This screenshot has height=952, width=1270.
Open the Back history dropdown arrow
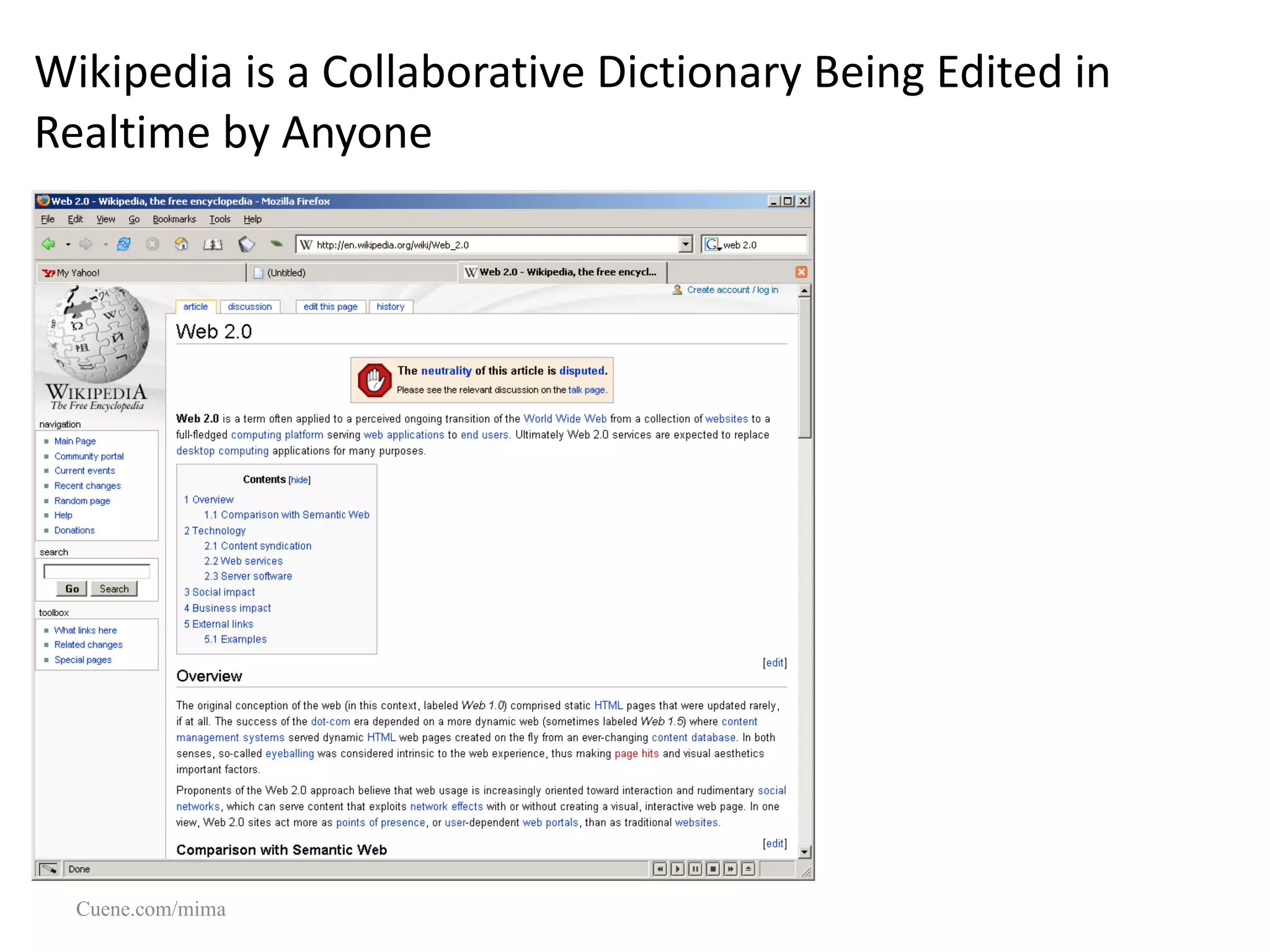(68, 245)
